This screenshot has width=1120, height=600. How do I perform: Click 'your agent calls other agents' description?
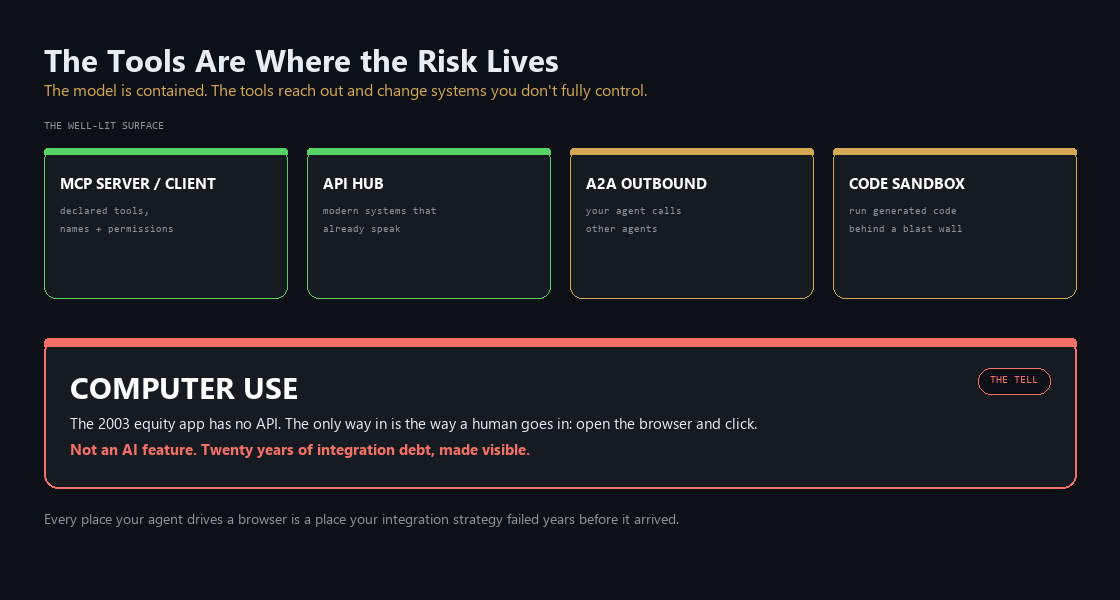click(x=634, y=220)
